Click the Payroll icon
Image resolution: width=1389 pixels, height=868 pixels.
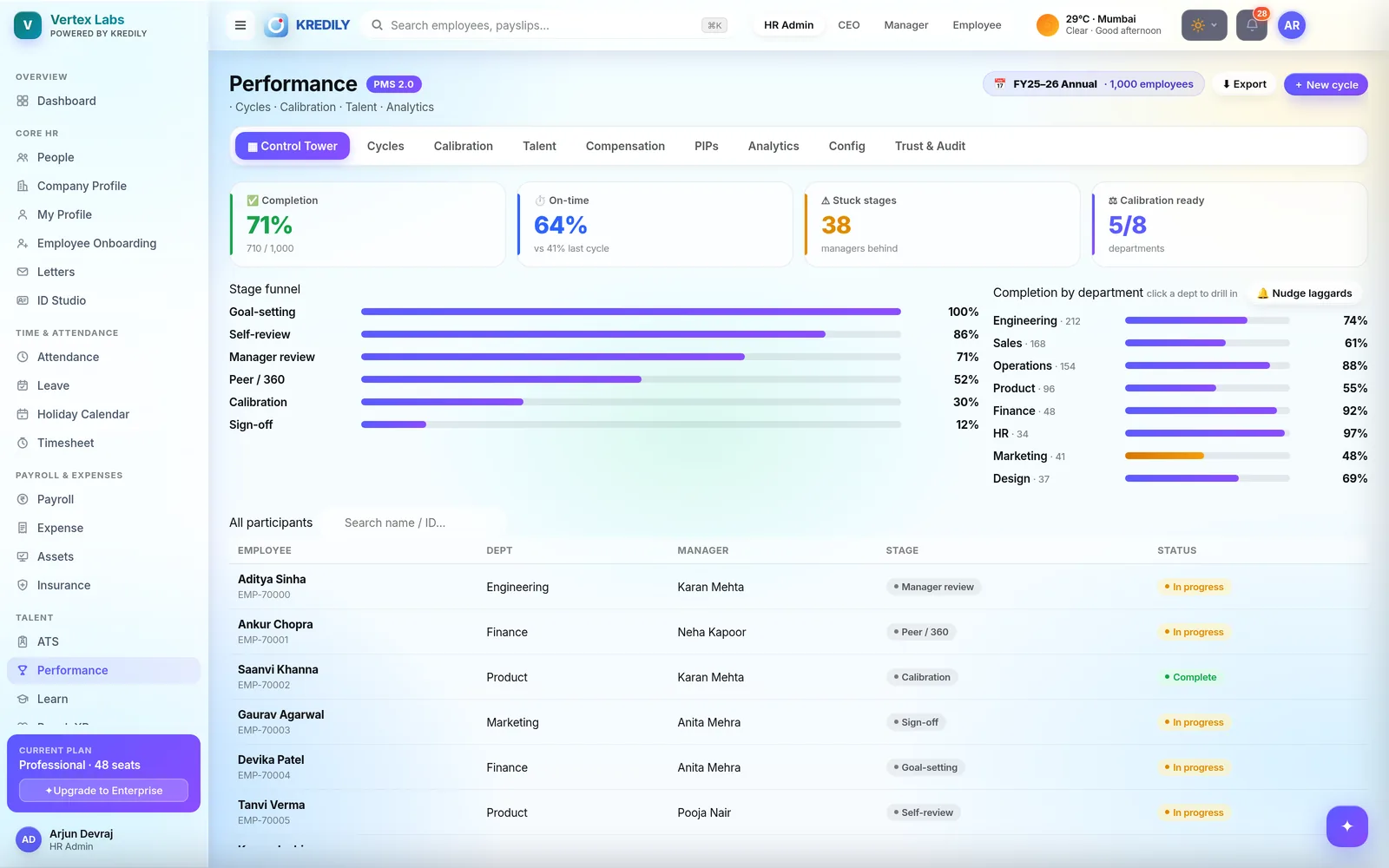click(23, 499)
